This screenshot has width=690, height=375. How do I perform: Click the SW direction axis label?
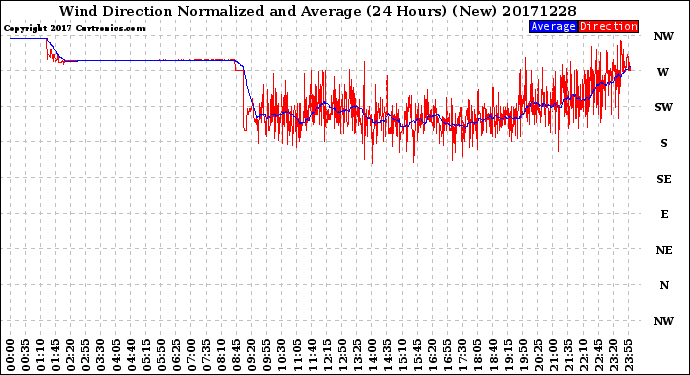point(663,107)
